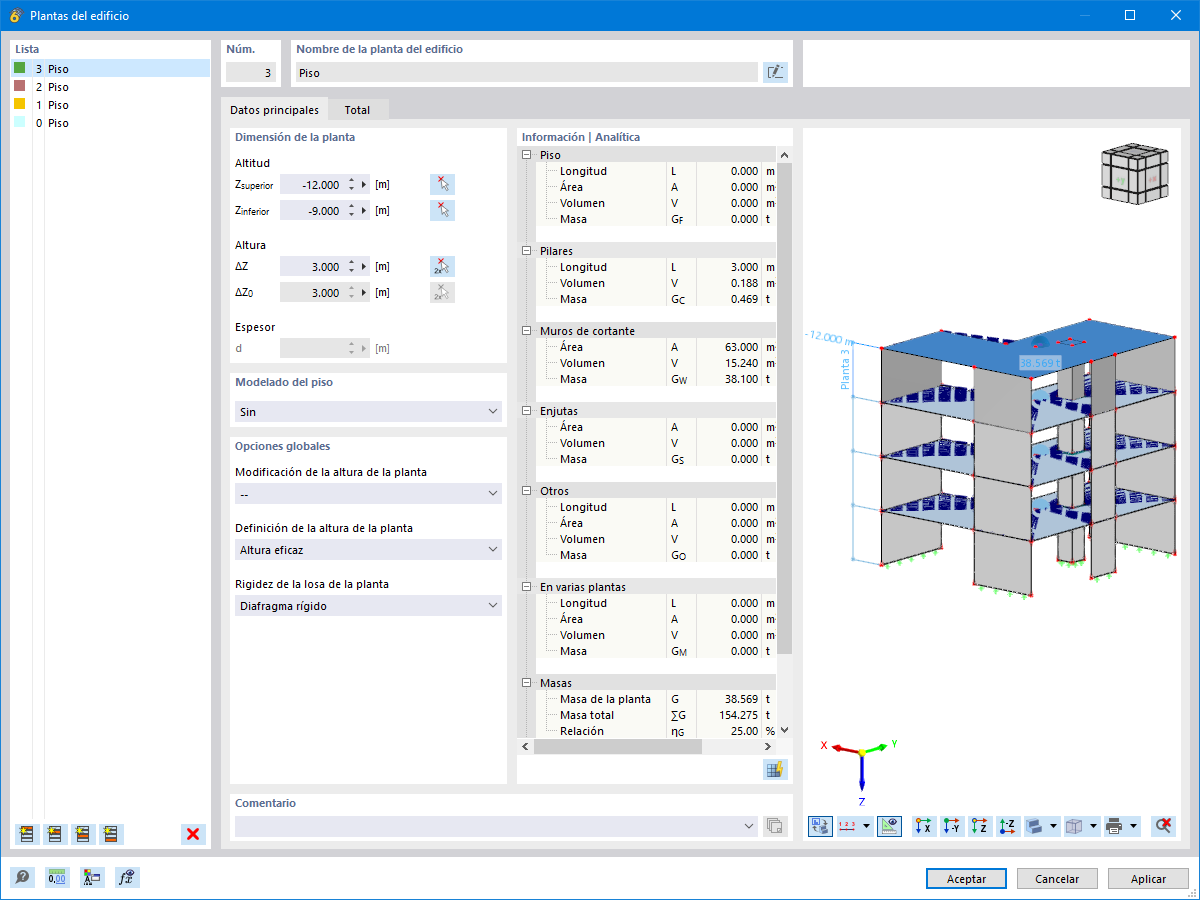Open the Modelado del piso dropdown
This screenshot has width=1200, height=900.
[x=368, y=412]
